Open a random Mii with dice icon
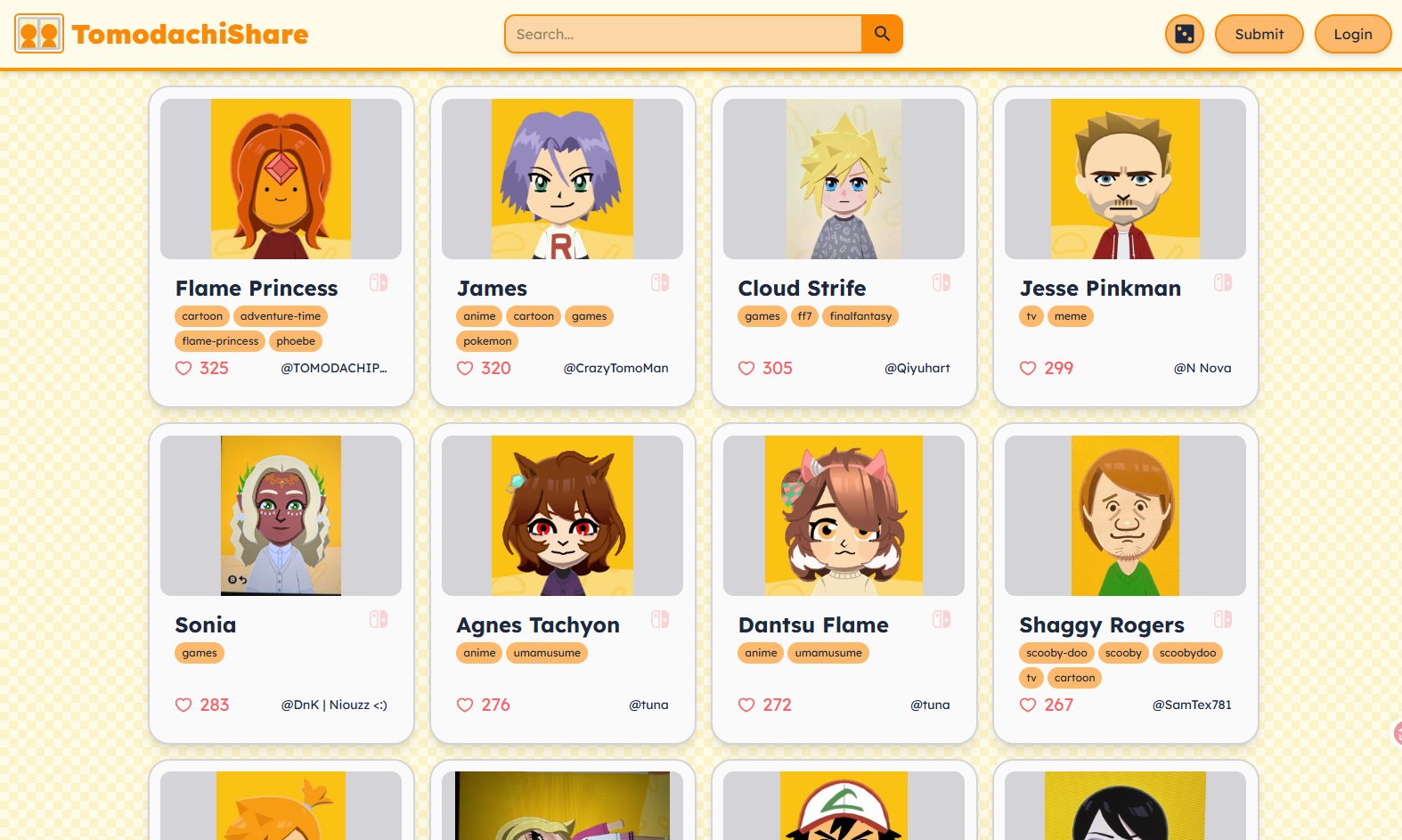1402x840 pixels. [1184, 34]
